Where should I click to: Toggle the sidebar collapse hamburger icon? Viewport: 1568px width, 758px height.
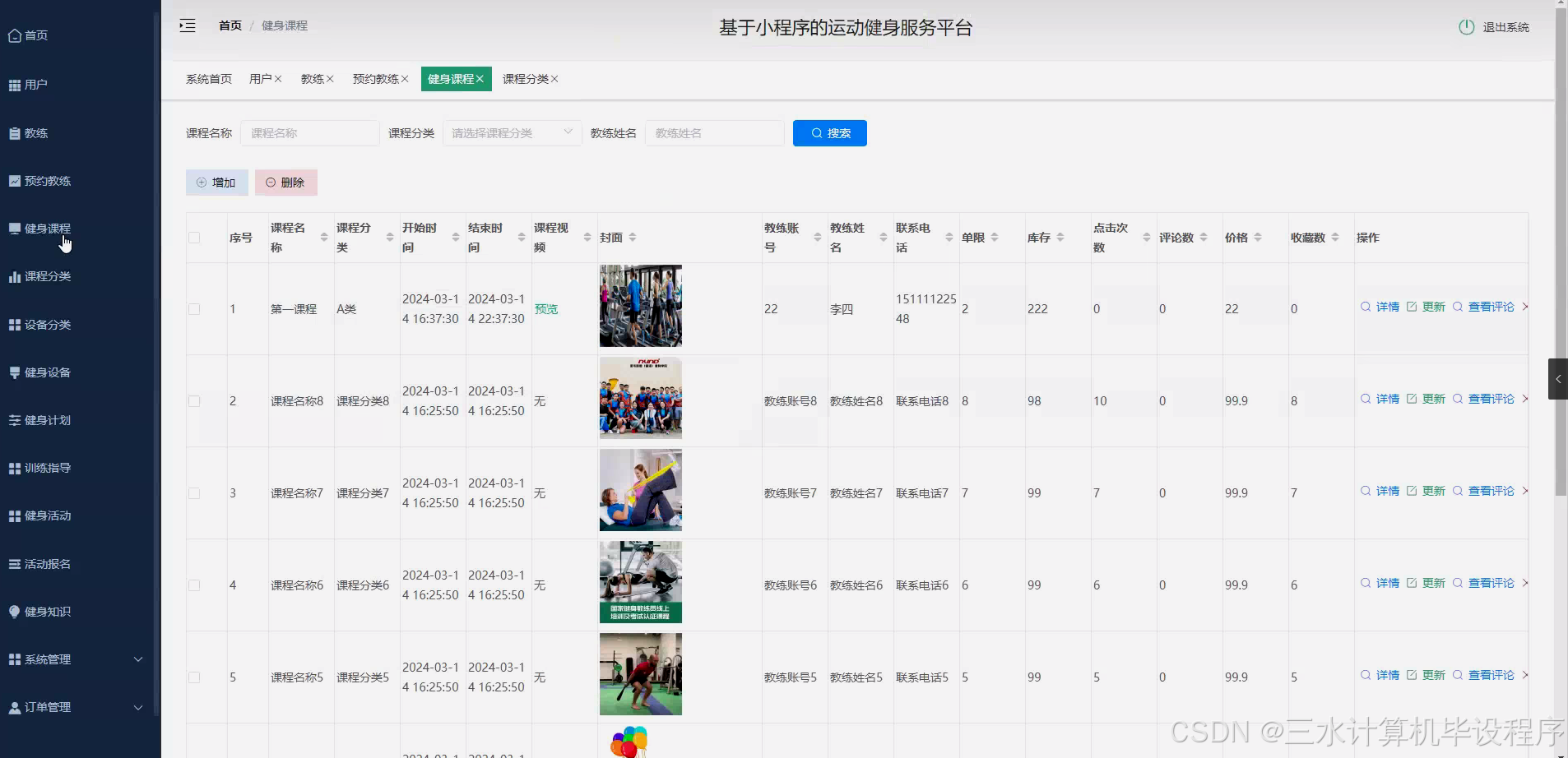coord(188,25)
